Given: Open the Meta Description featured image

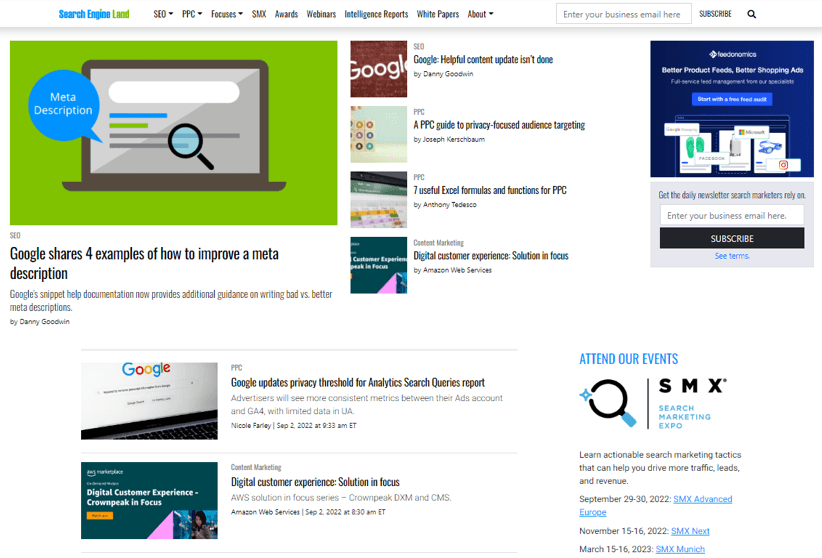Looking at the screenshot, I should coord(174,133).
